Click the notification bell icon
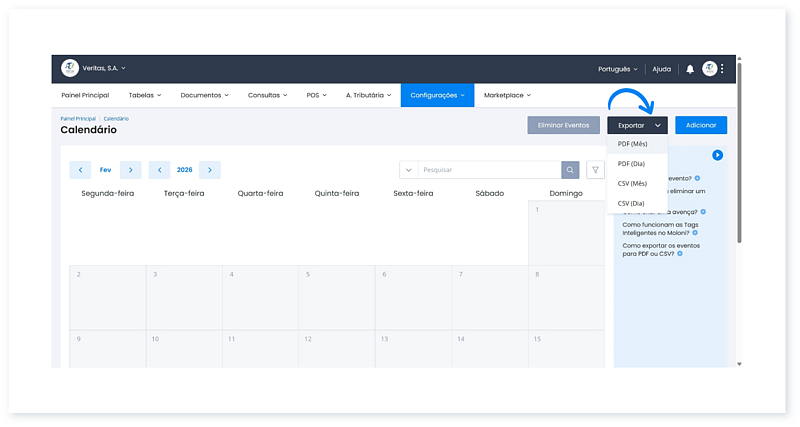Viewport: 800px width, 427px height. pyautogui.click(x=690, y=69)
